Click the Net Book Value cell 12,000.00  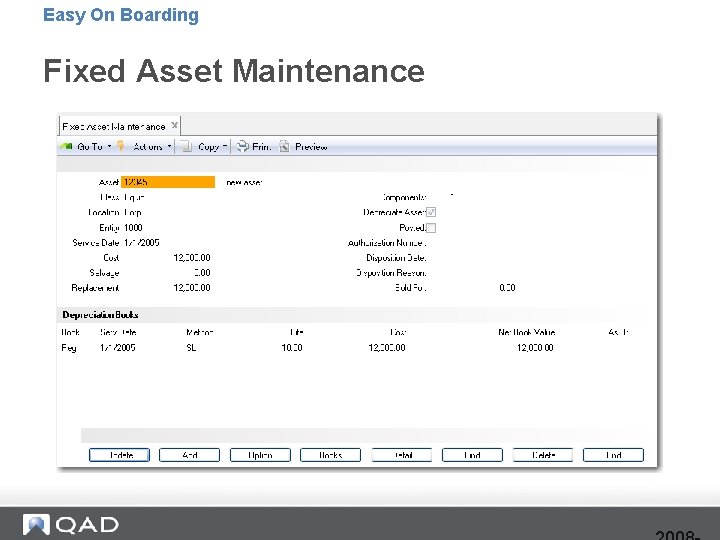pos(535,348)
